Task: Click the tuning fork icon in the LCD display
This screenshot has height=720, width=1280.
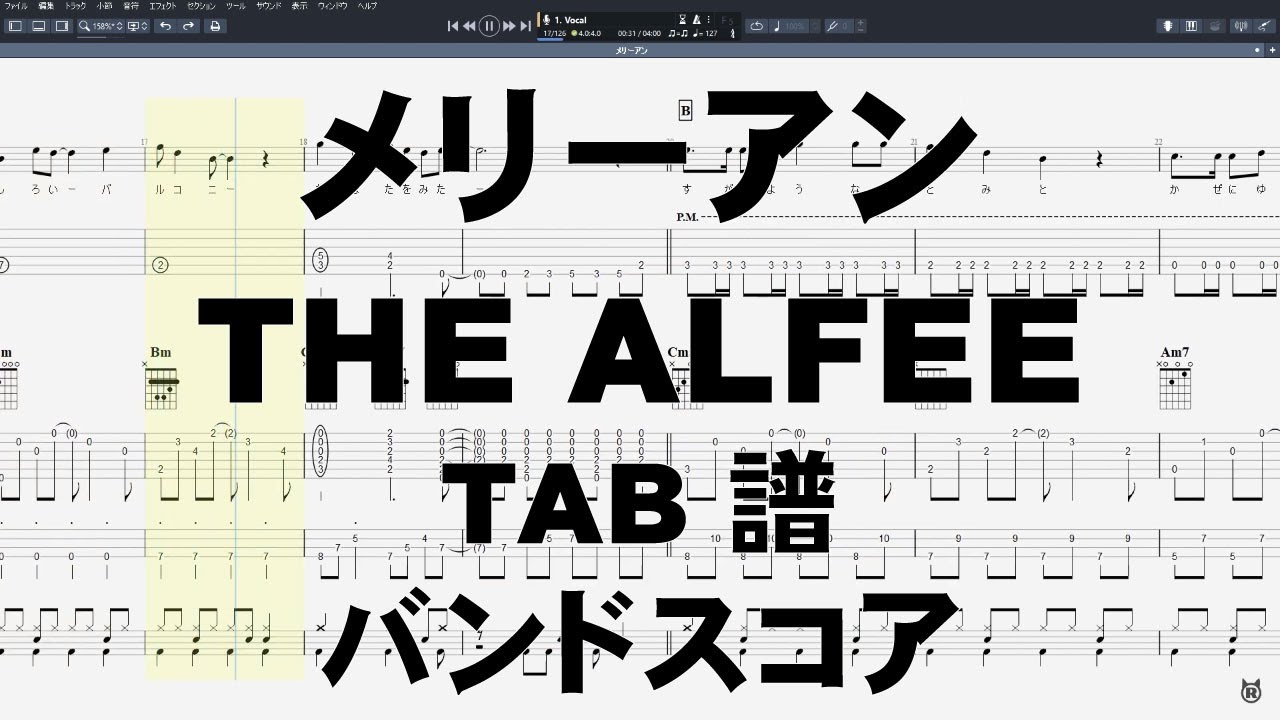Action: click(733, 33)
